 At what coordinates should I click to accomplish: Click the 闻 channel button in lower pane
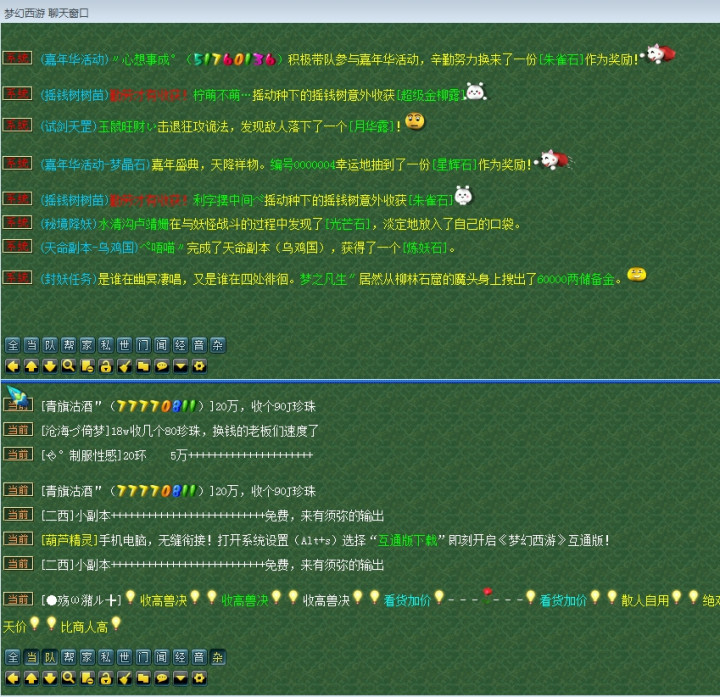(162, 658)
